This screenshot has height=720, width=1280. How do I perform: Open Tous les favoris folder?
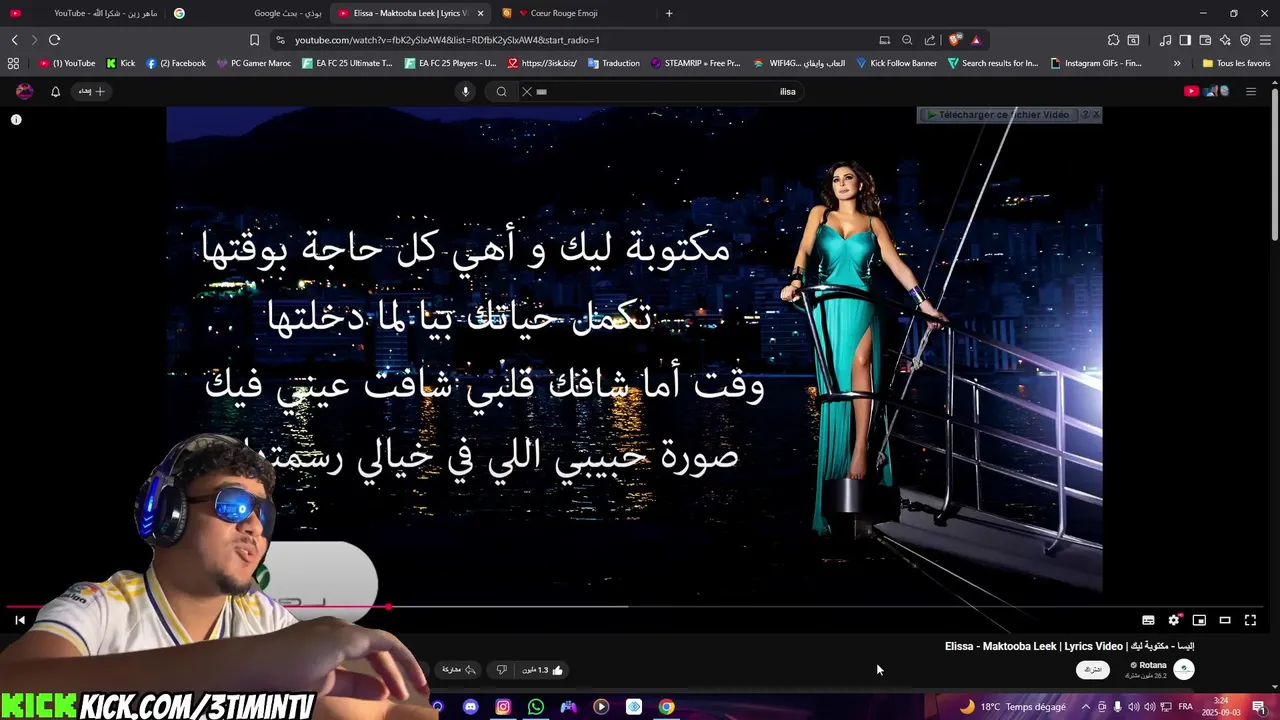click(1236, 63)
